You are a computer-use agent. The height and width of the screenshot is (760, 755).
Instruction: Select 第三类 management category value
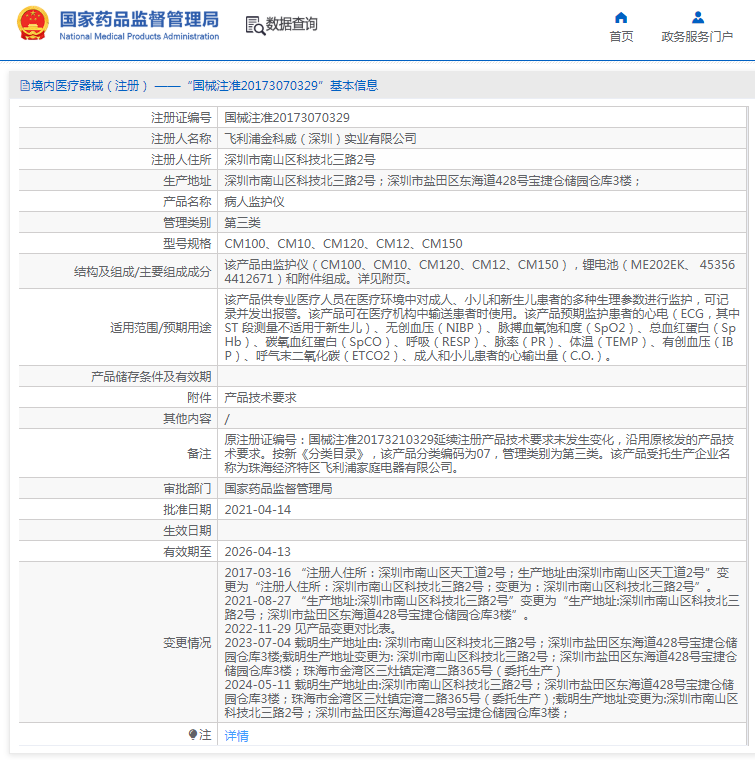(242, 223)
